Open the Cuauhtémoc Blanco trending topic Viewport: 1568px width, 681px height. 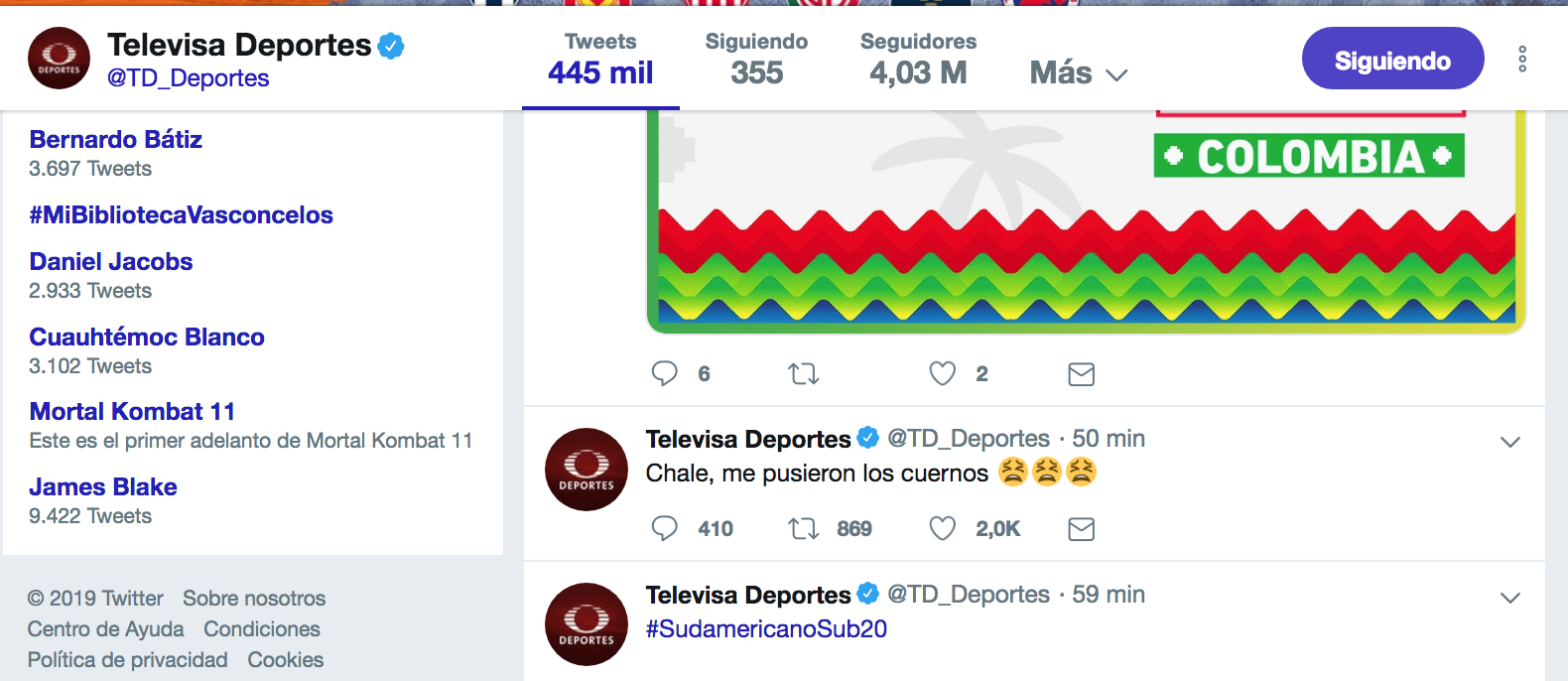click(x=147, y=337)
